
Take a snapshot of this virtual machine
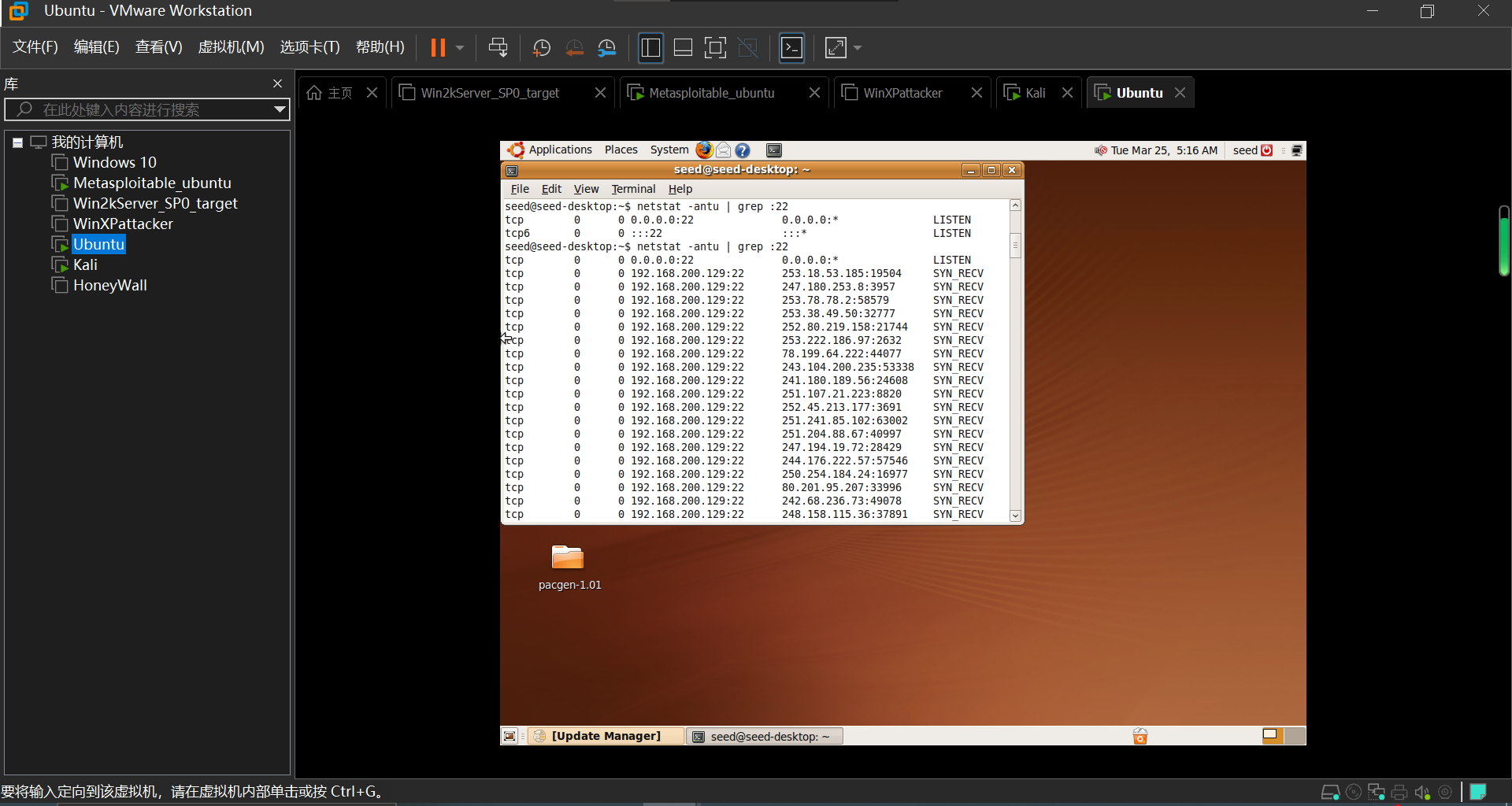pos(541,48)
